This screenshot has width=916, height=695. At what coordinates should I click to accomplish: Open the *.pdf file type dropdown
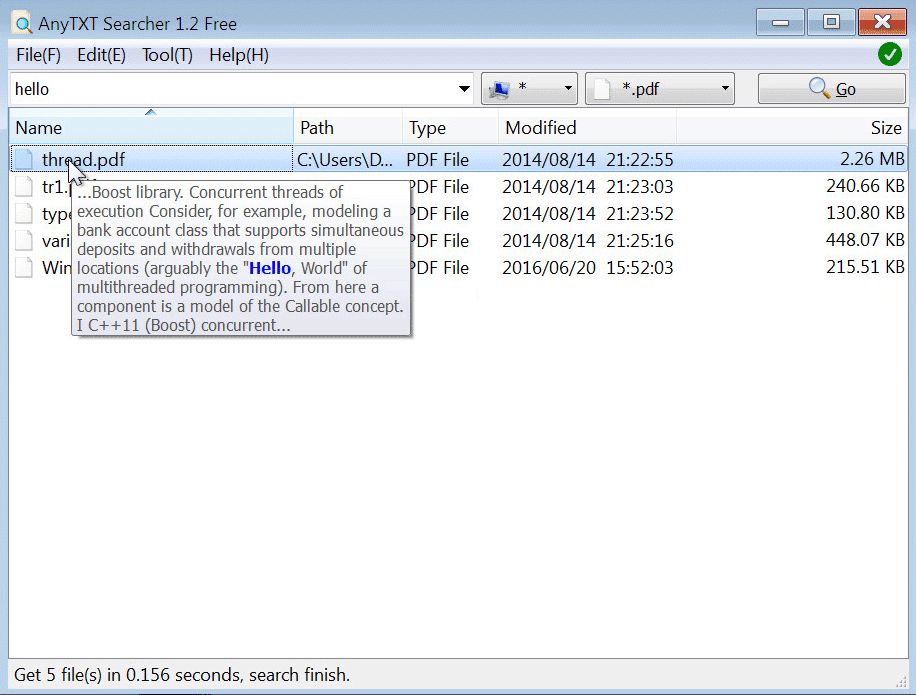(660, 89)
